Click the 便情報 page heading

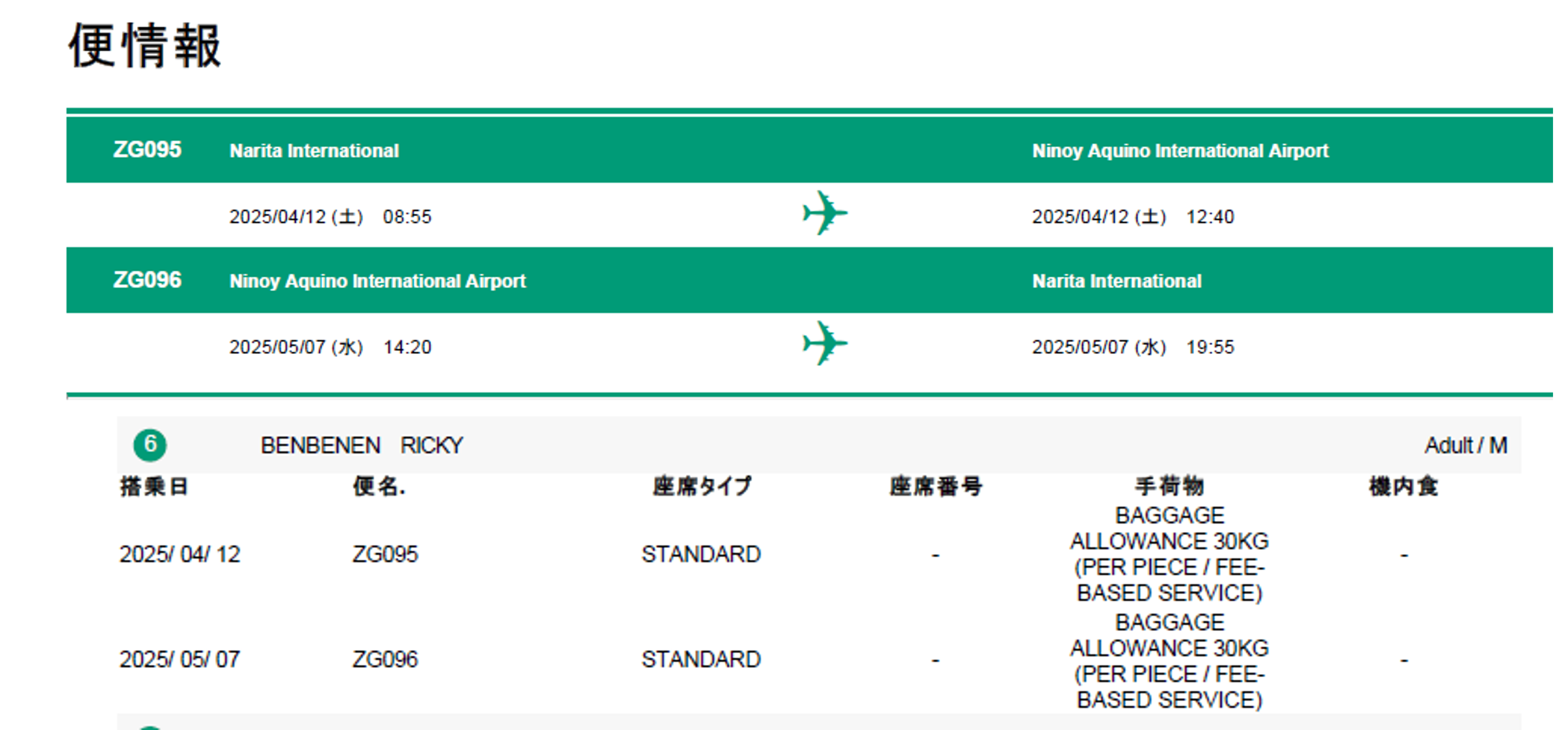[x=145, y=46]
